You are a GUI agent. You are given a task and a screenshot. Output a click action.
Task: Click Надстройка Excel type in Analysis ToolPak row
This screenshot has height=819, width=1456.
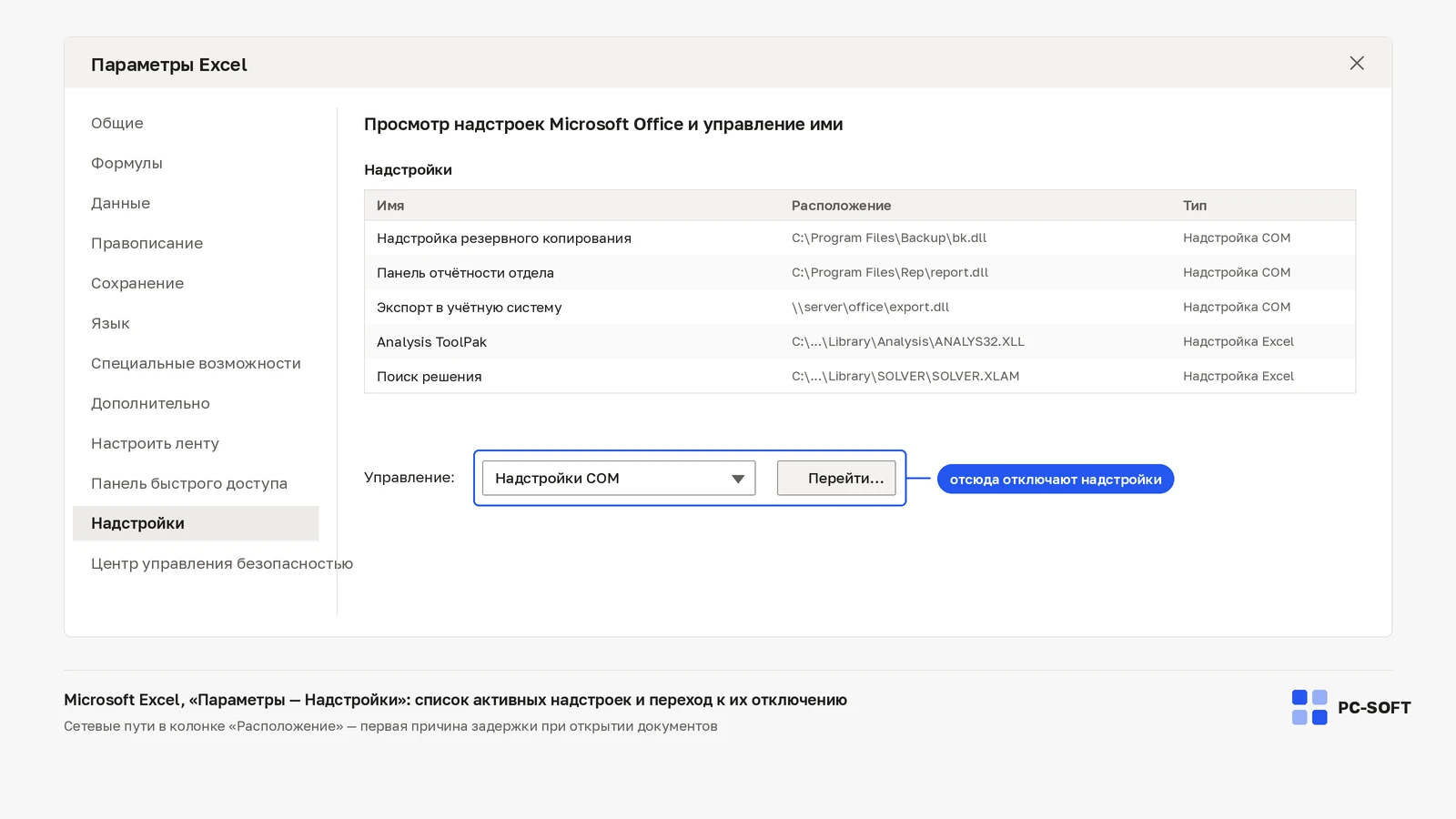(1239, 341)
